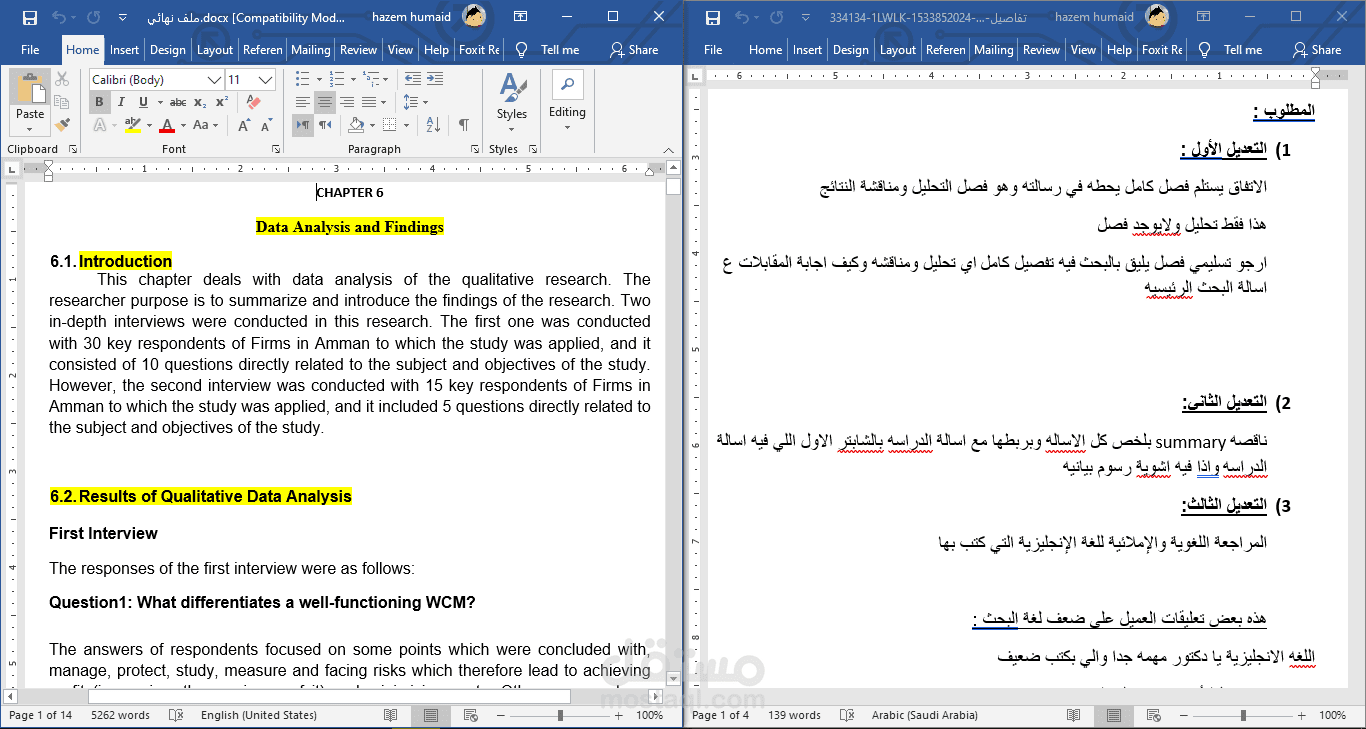Toggle Show/Hide paragraph marks
The height and width of the screenshot is (729, 1366).
(x=463, y=125)
